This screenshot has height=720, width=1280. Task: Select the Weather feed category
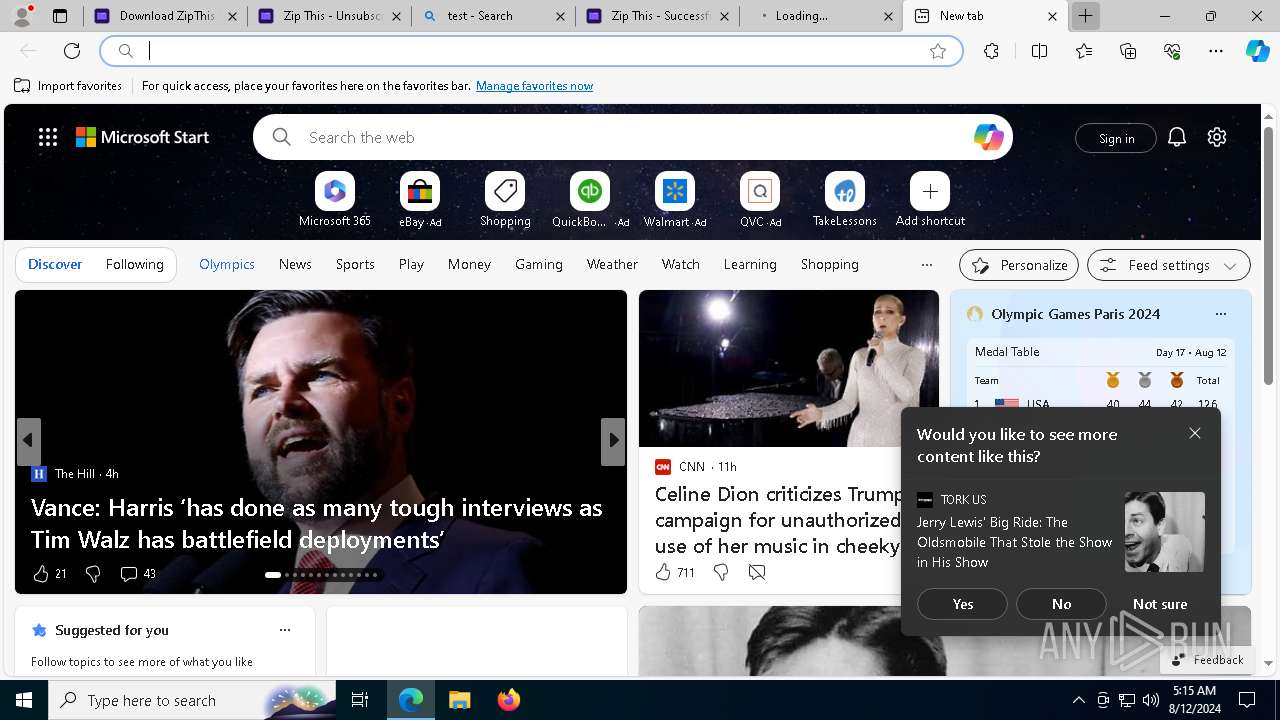pos(612,264)
